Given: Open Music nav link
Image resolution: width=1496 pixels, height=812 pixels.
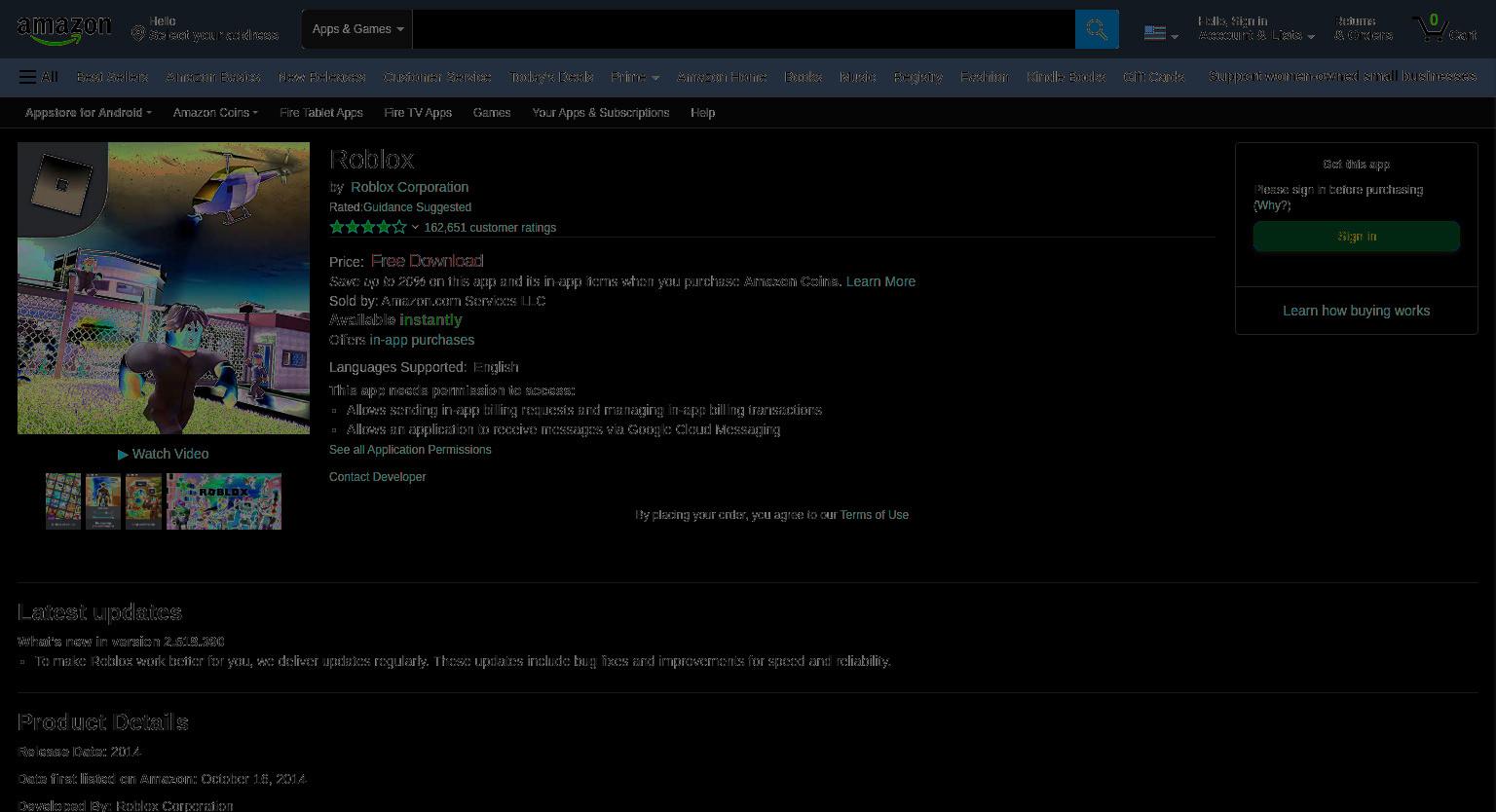Looking at the screenshot, I should coord(858,77).
